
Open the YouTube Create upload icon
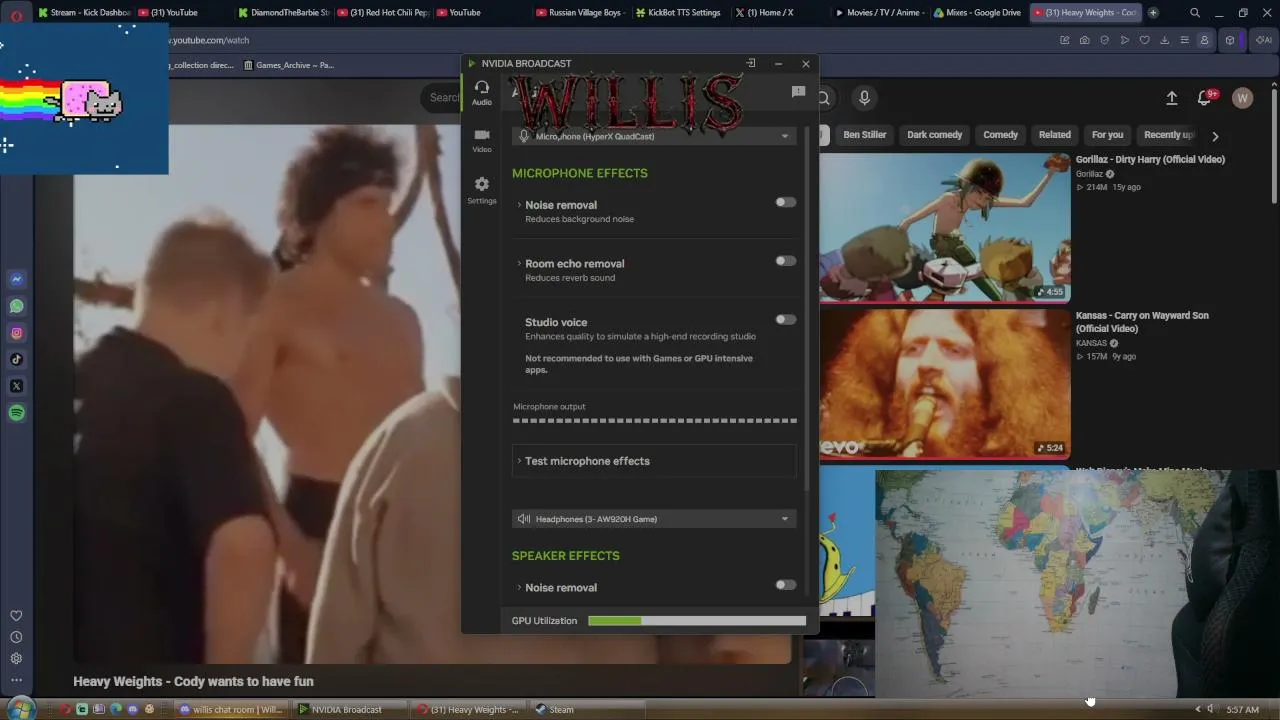coord(1172,98)
